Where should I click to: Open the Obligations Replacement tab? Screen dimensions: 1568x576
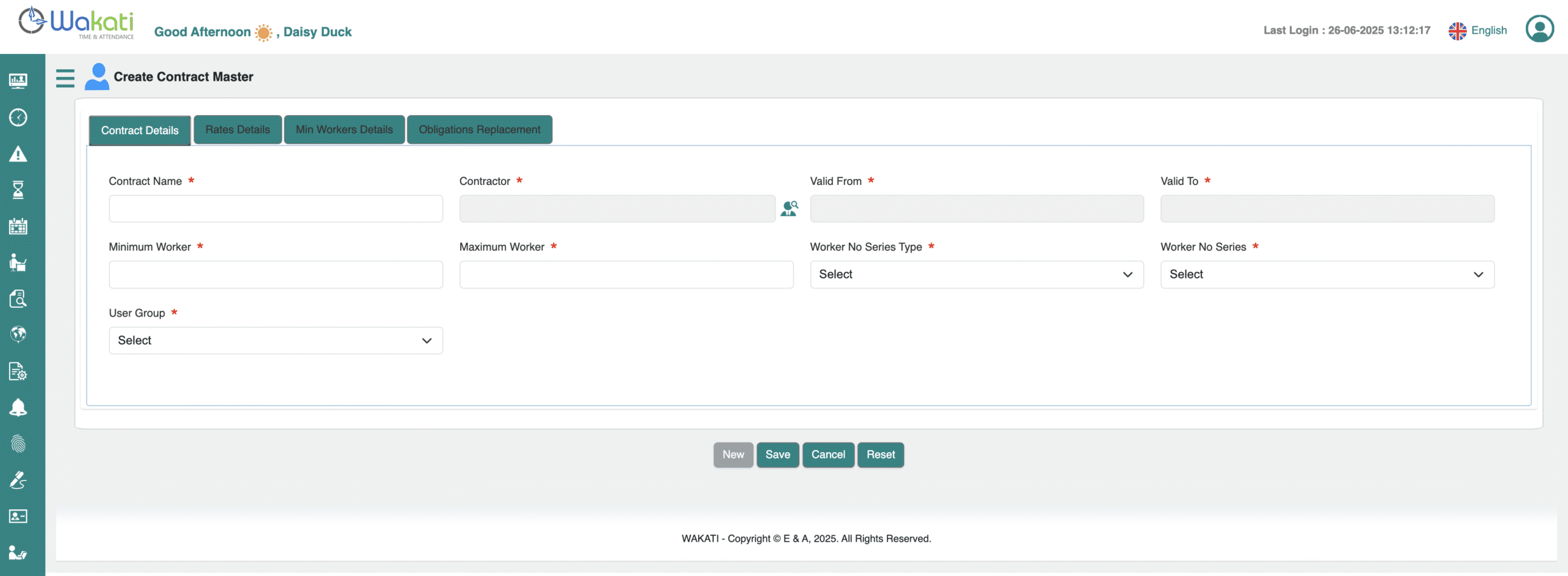point(480,130)
